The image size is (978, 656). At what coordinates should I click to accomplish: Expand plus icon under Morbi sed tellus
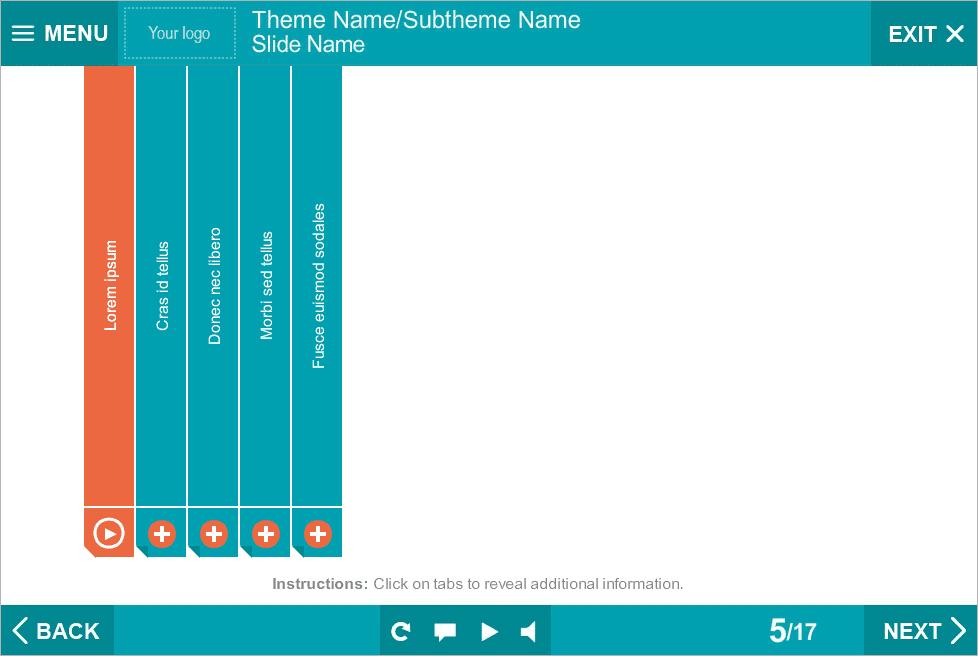pyautogui.click(x=266, y=534)
